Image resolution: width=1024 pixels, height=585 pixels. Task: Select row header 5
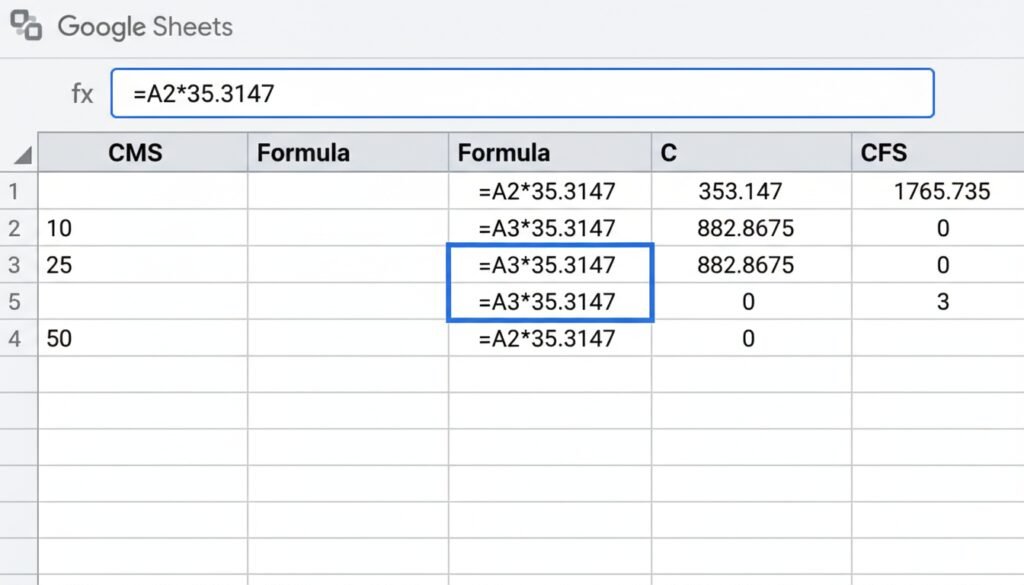pos(19,301)
